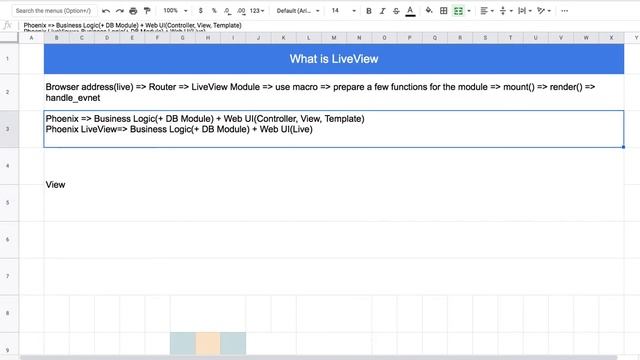Open the borders menu
640x360 pixels.
[444, 11]
